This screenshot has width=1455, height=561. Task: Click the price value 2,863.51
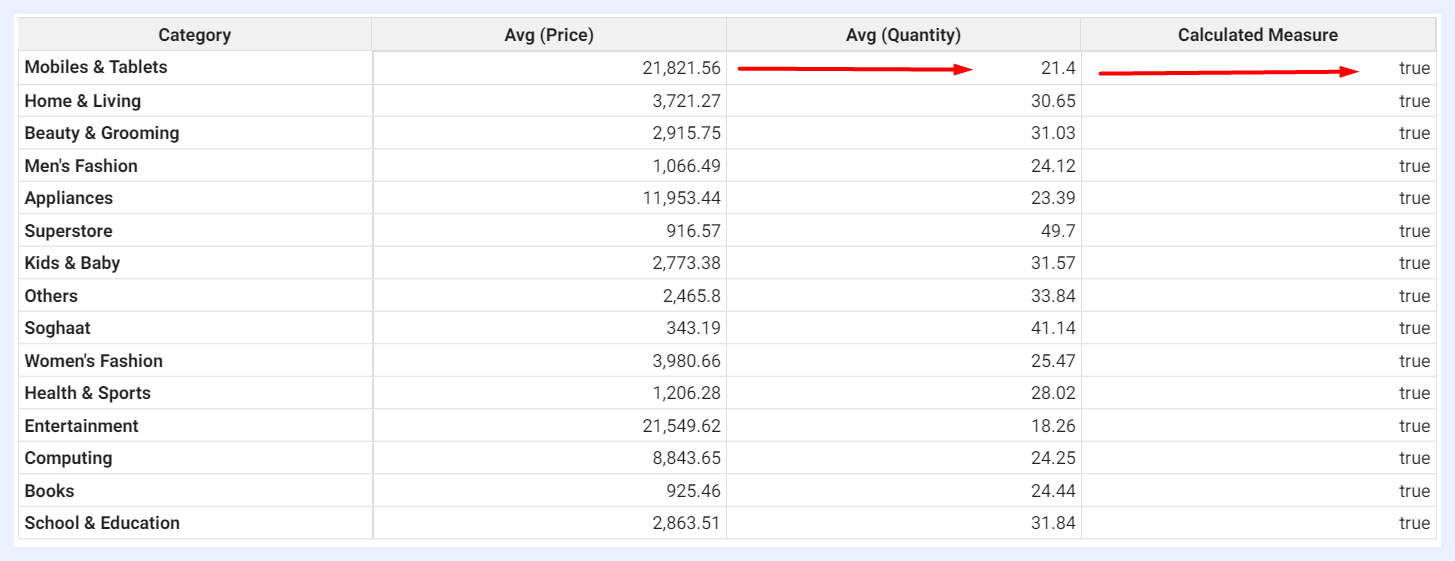[685, 523]
